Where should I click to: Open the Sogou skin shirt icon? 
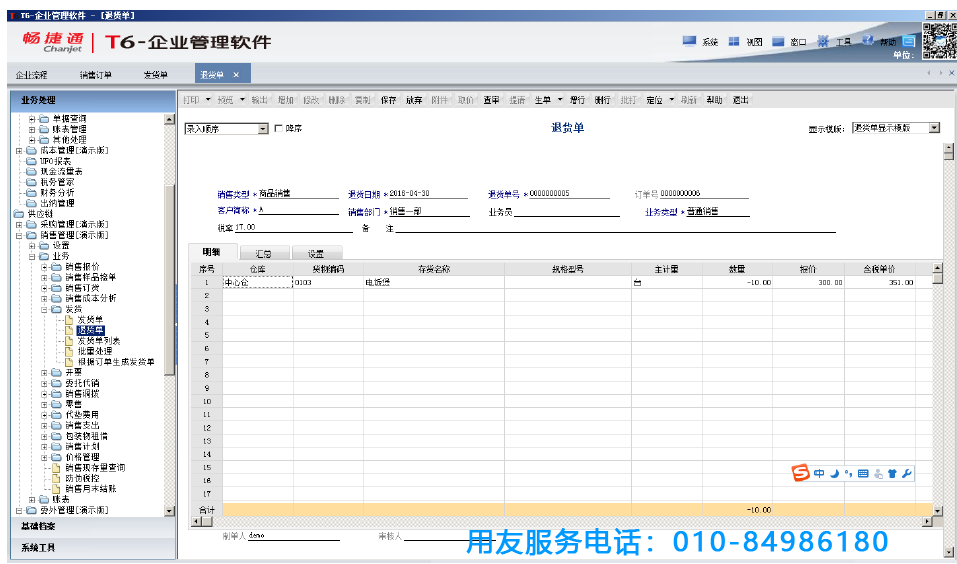pyautogui.click(x=892, y=473)
